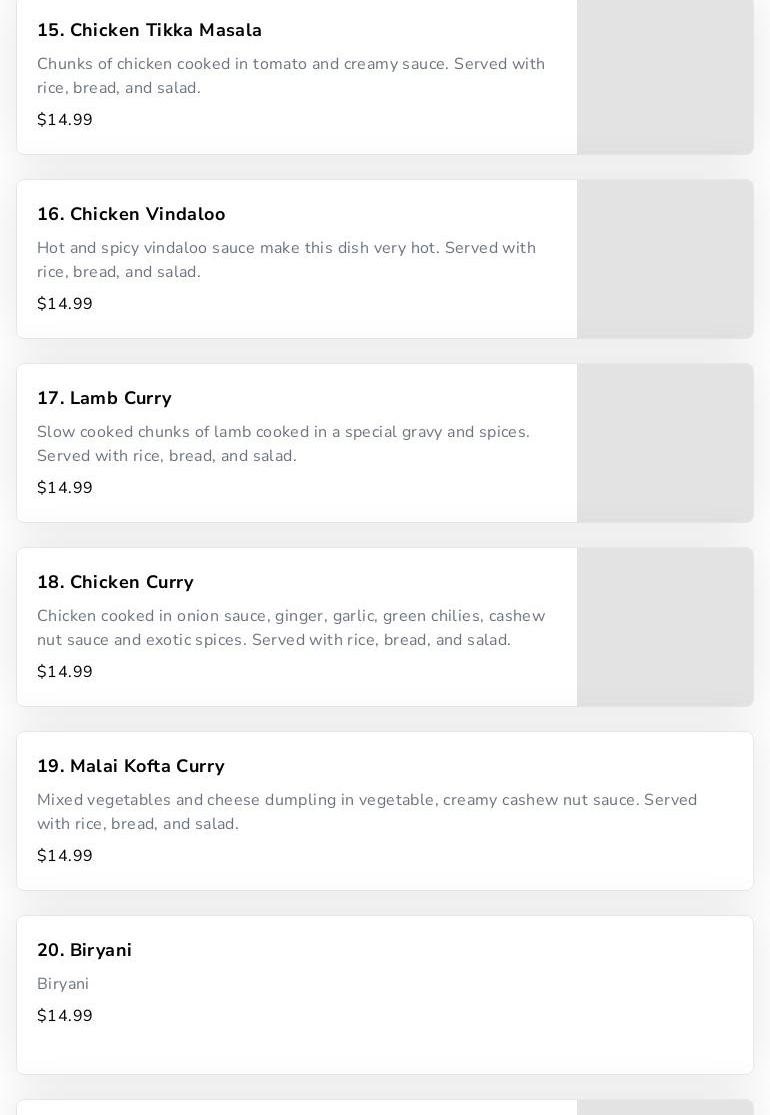The image size is (770, 1115).
Task: Click the Biryani description below its title
Action: [x=63, y=984]
